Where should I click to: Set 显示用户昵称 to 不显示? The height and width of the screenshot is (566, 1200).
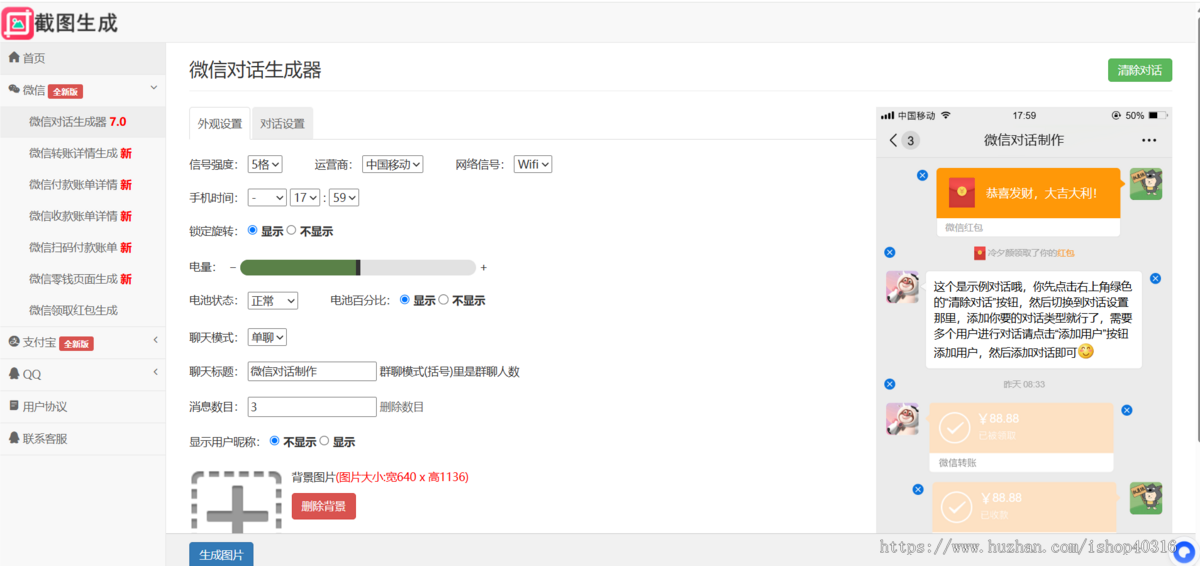[275, 441]
